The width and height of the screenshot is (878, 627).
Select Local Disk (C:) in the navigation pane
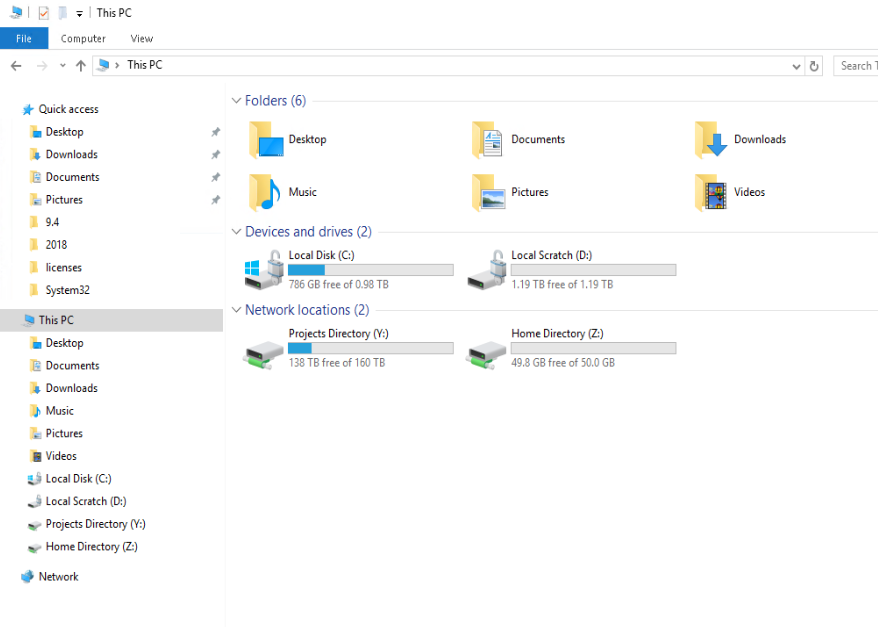(x=78, y=479)
